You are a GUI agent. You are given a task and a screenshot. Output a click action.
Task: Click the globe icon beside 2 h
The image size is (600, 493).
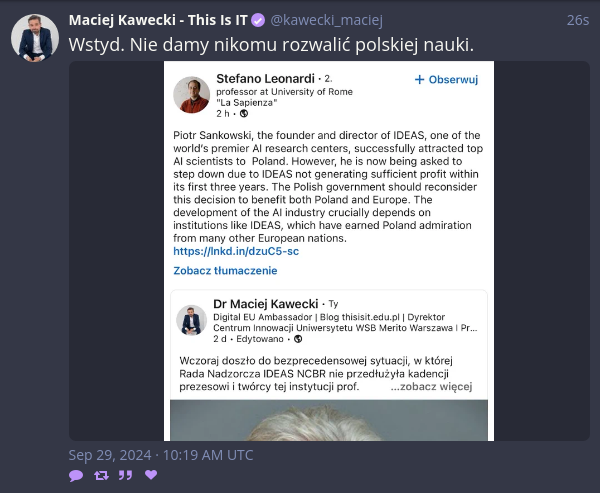click(x=244, y=114)
